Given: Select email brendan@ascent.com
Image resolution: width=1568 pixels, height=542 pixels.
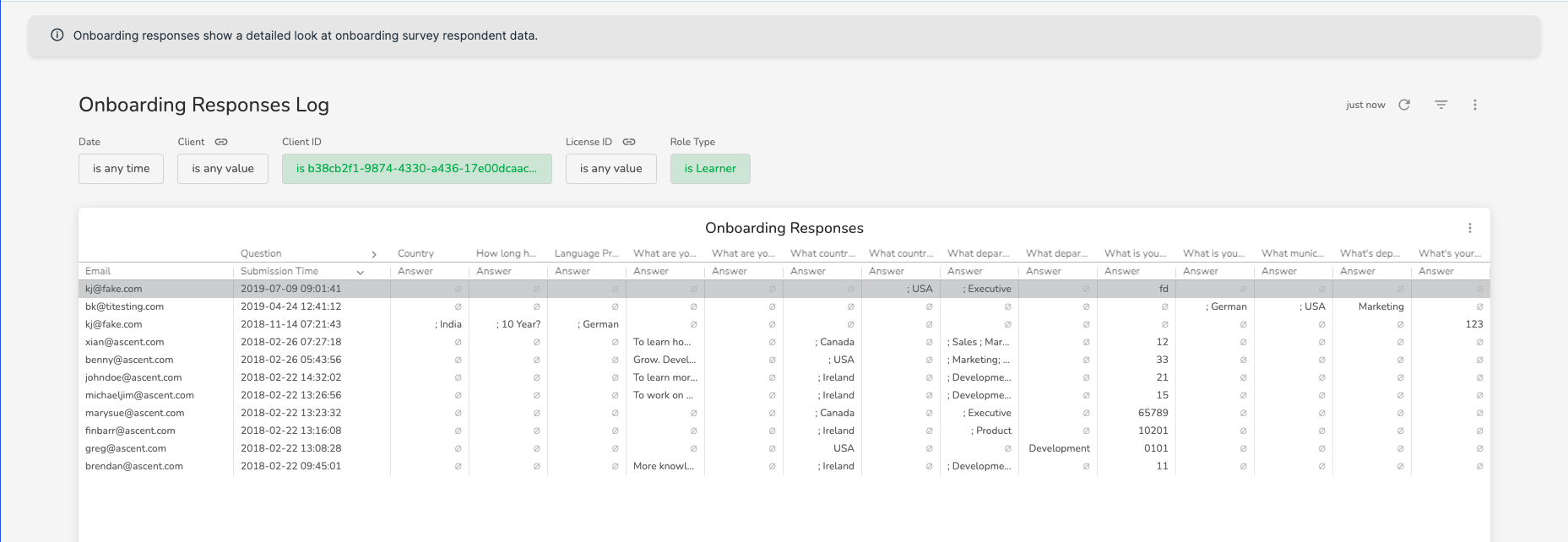Looking at the screenshot, I should 134,466.
